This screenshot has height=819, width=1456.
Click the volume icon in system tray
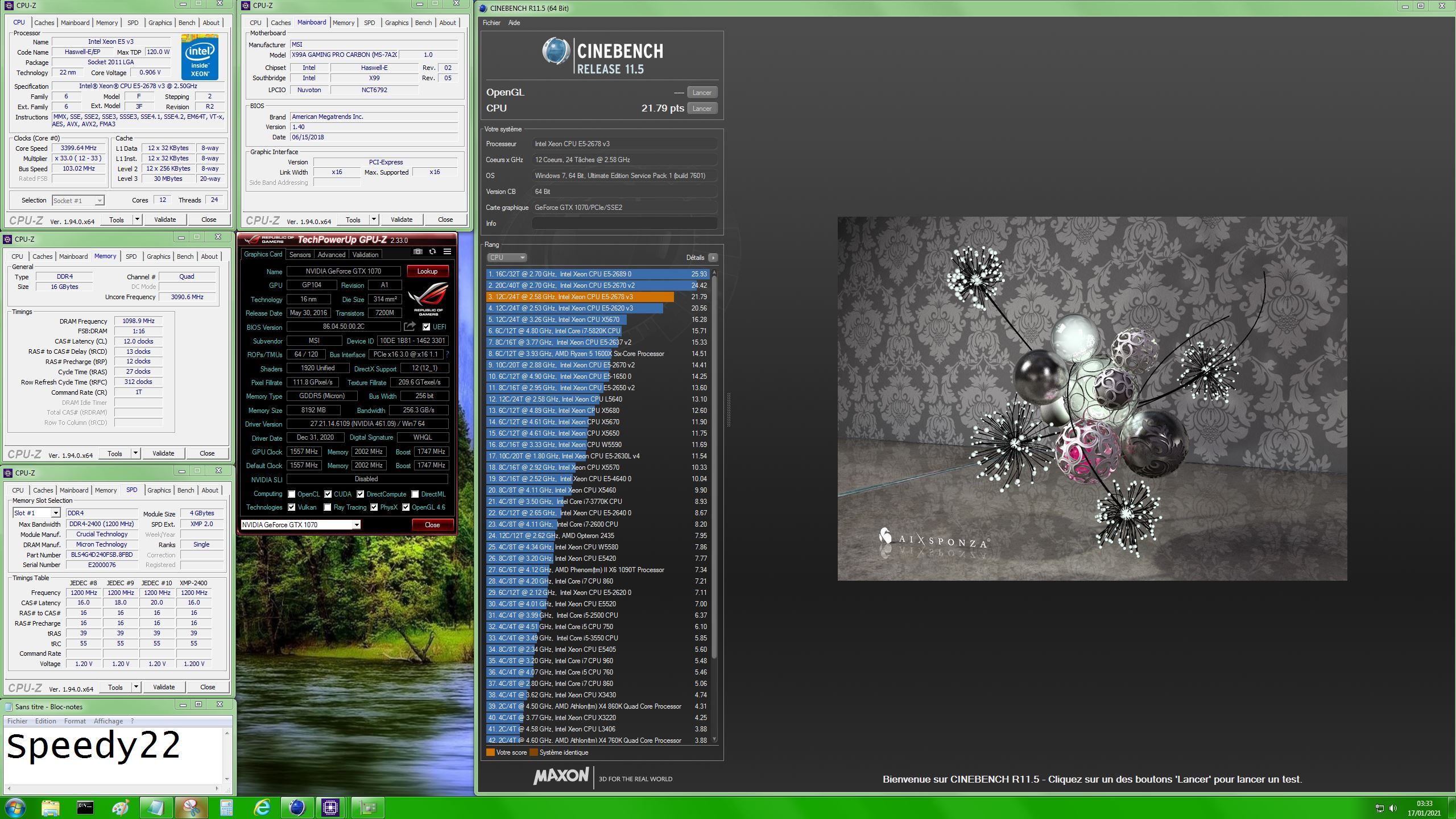1393,808
